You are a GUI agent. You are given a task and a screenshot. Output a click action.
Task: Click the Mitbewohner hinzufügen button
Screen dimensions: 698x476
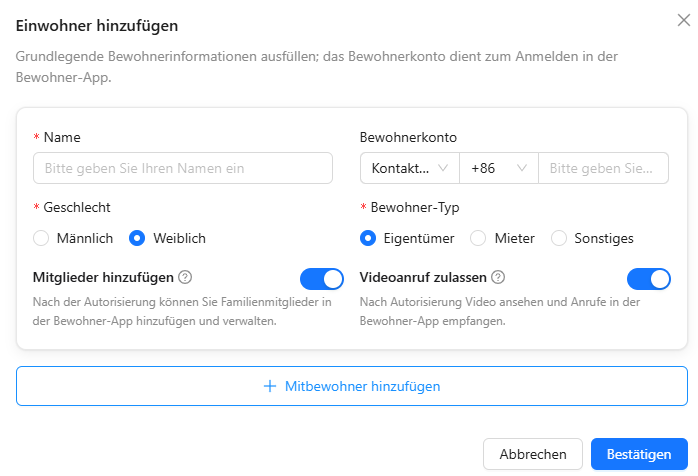352,386
